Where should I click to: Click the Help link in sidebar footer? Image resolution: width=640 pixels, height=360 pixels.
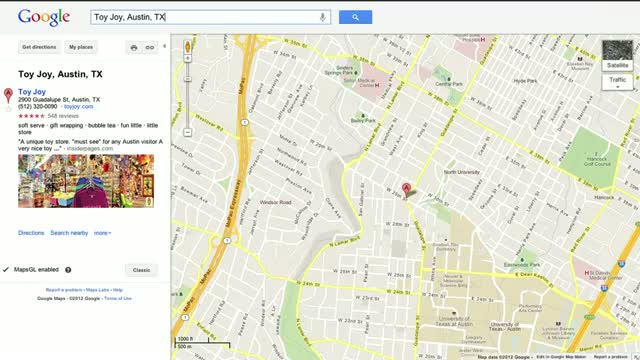pyautogui.click(x=118, y=290)
